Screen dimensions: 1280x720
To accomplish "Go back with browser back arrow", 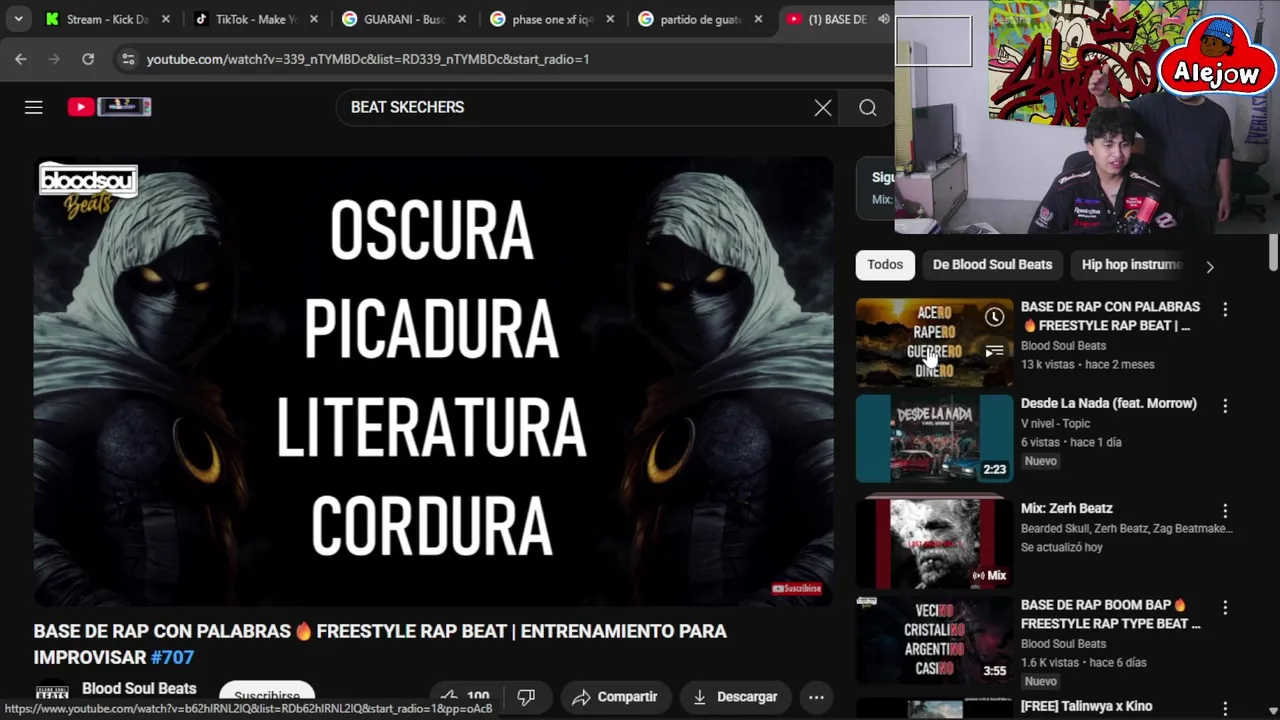I will (x=21, y=59).
